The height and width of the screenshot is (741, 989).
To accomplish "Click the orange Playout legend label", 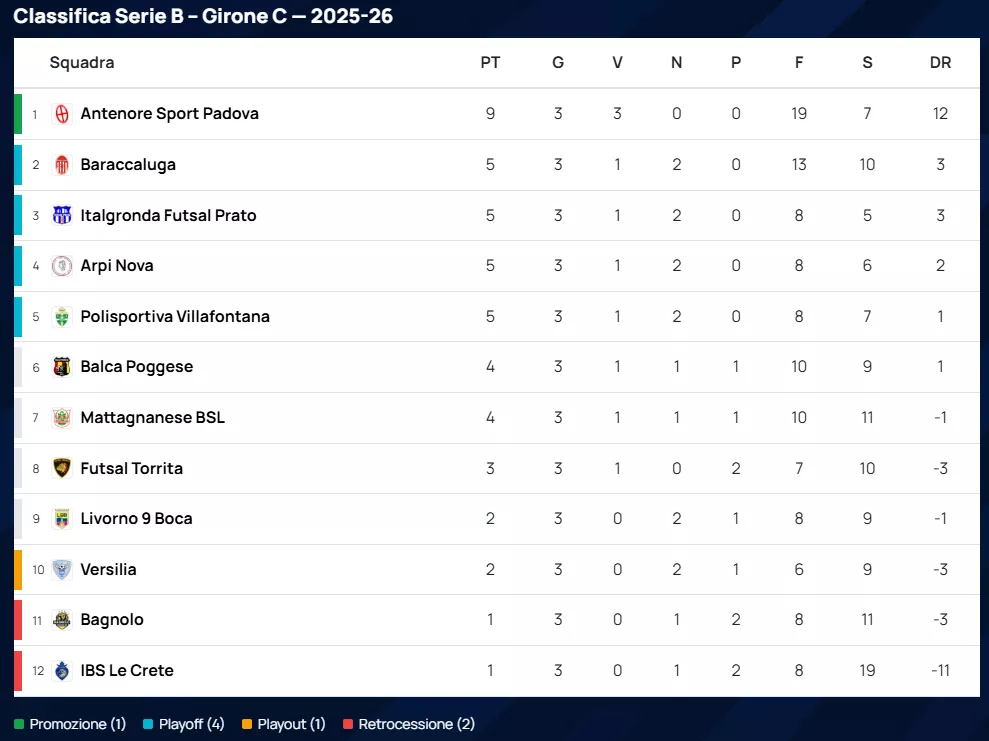I will (x=291, y=724).
